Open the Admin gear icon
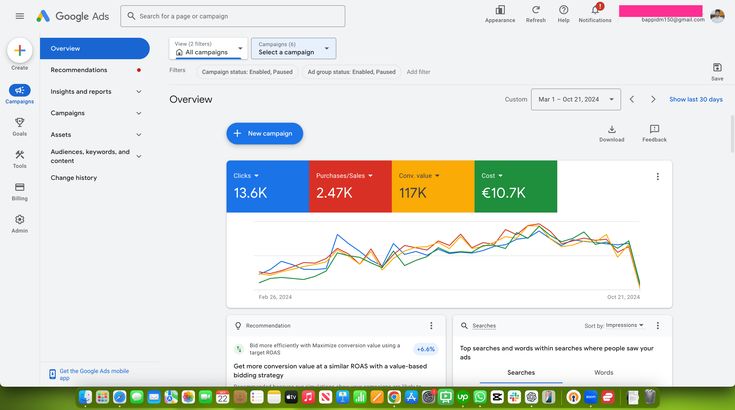The image size is (735, 410). coord(20,220)
